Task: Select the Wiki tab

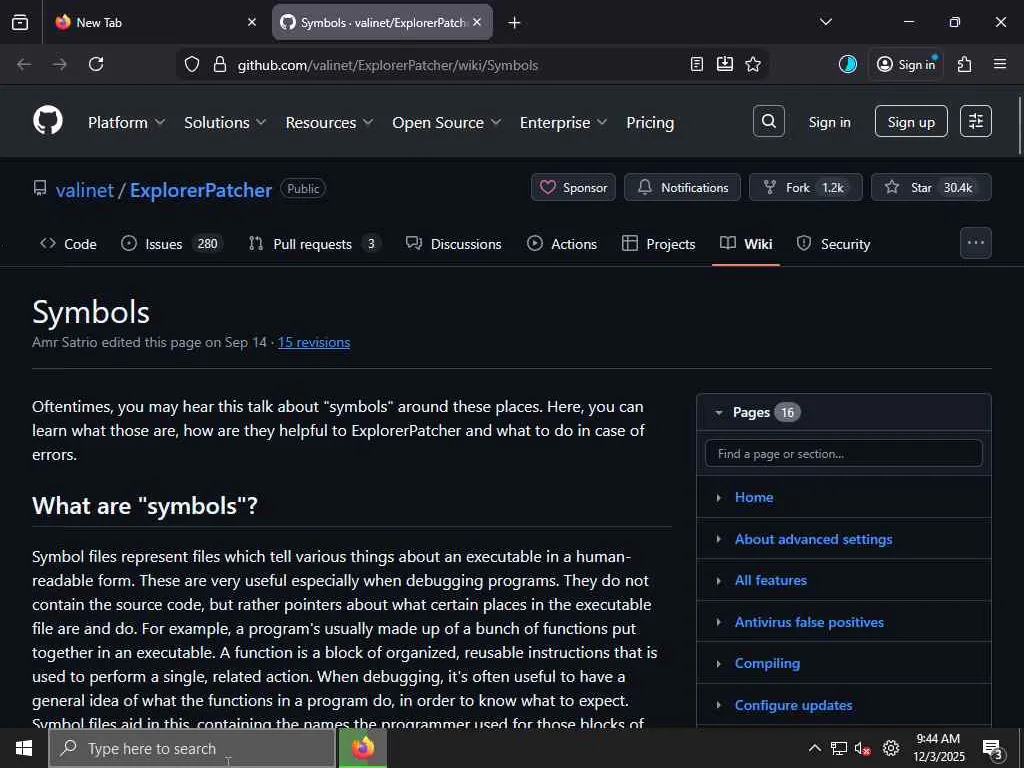Action: coord(746,244)
